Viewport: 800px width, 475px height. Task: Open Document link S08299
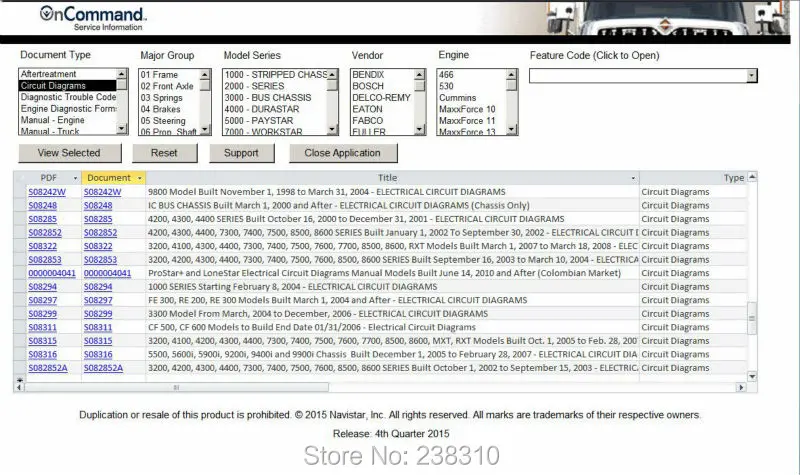point(98,314)
